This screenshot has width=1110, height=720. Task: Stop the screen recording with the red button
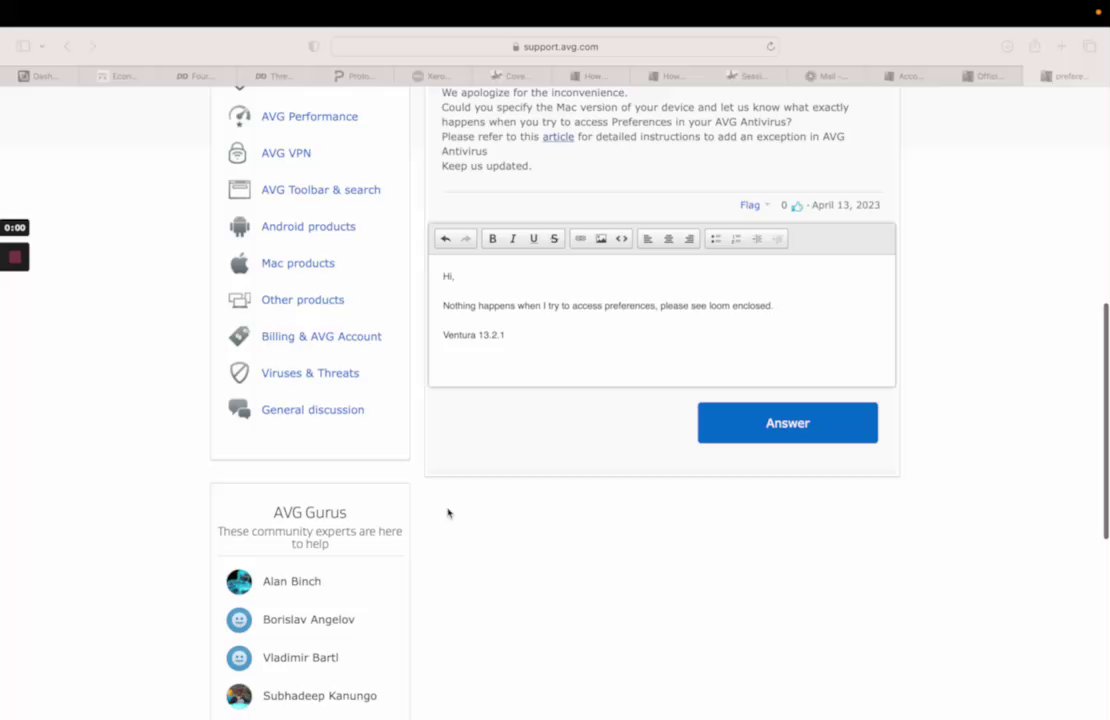point(15,257)
